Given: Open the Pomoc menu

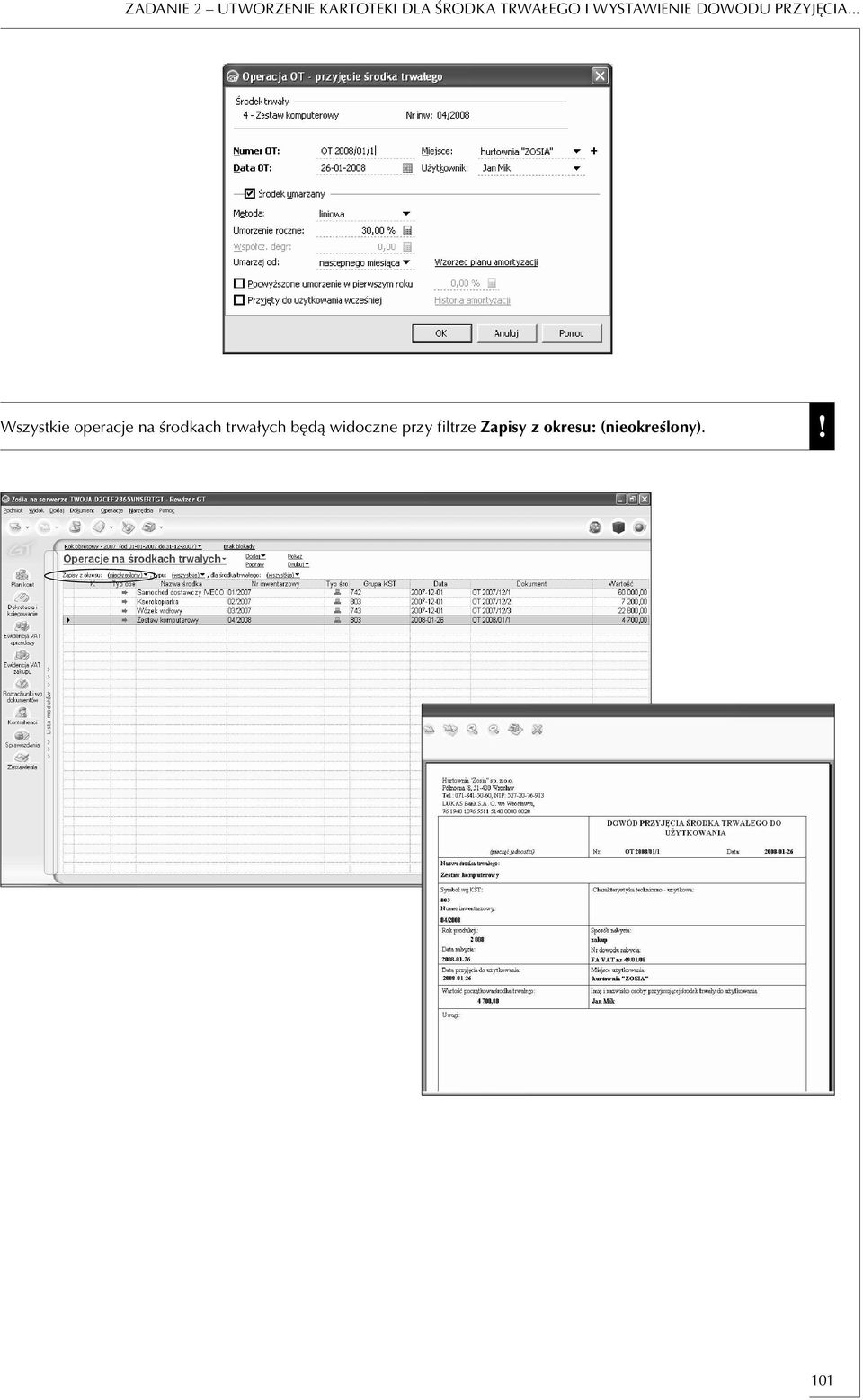Looking at the screenshot, I should (167, 510).
